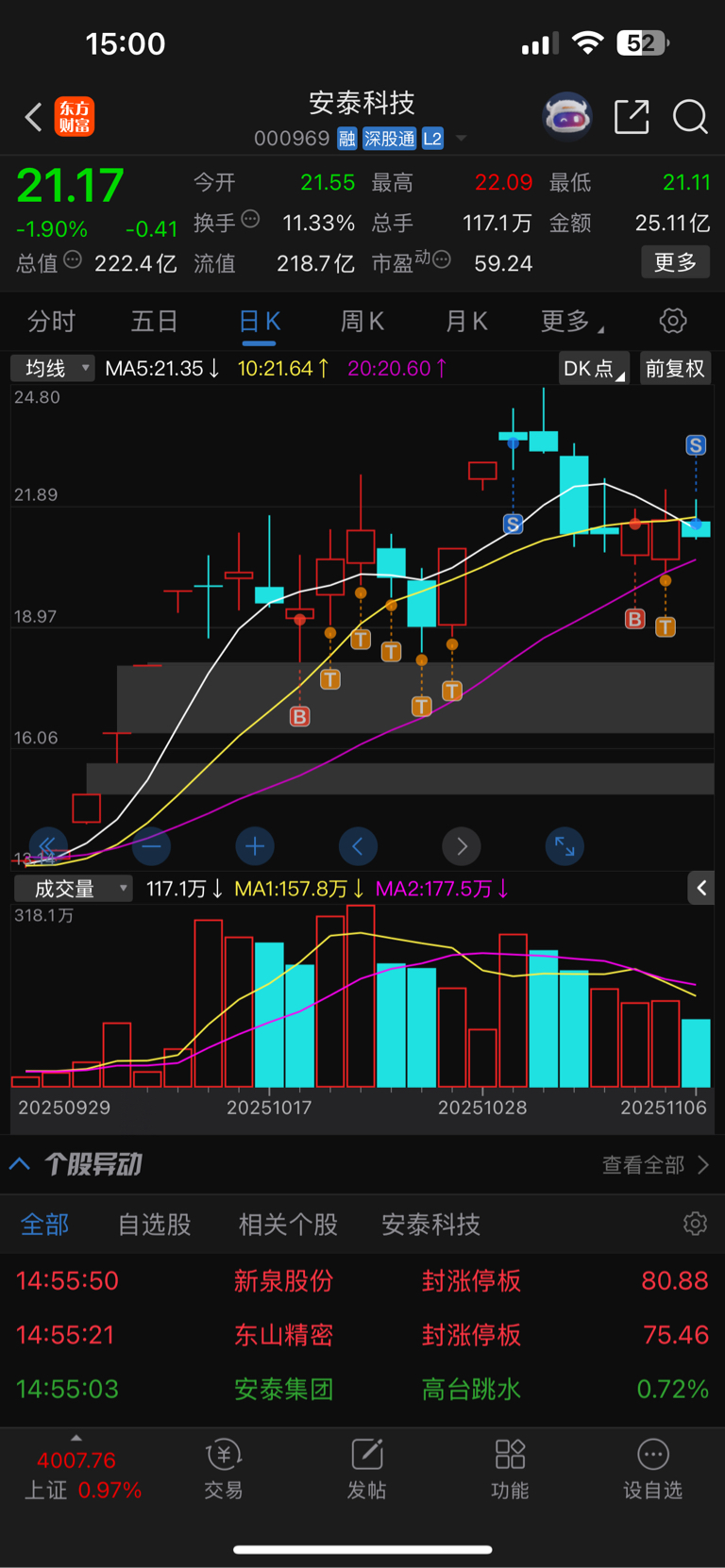Screen dimensions: 725x1568
Task: Collapse the 个股异动 section chevron
Action: pyautogui.click(x=20, y=1164)
